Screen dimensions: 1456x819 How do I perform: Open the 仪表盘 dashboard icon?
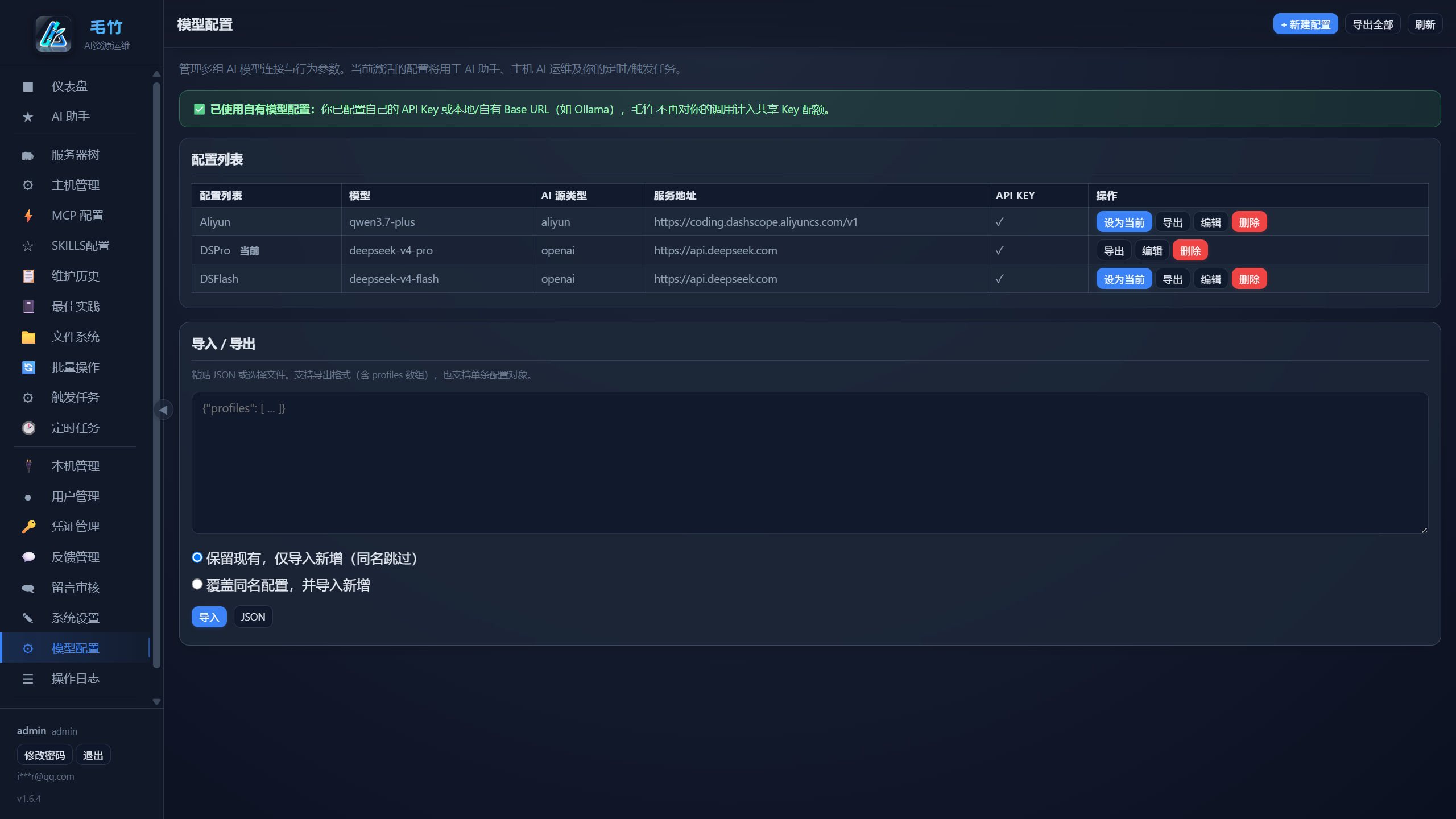(x=28, y=86)
